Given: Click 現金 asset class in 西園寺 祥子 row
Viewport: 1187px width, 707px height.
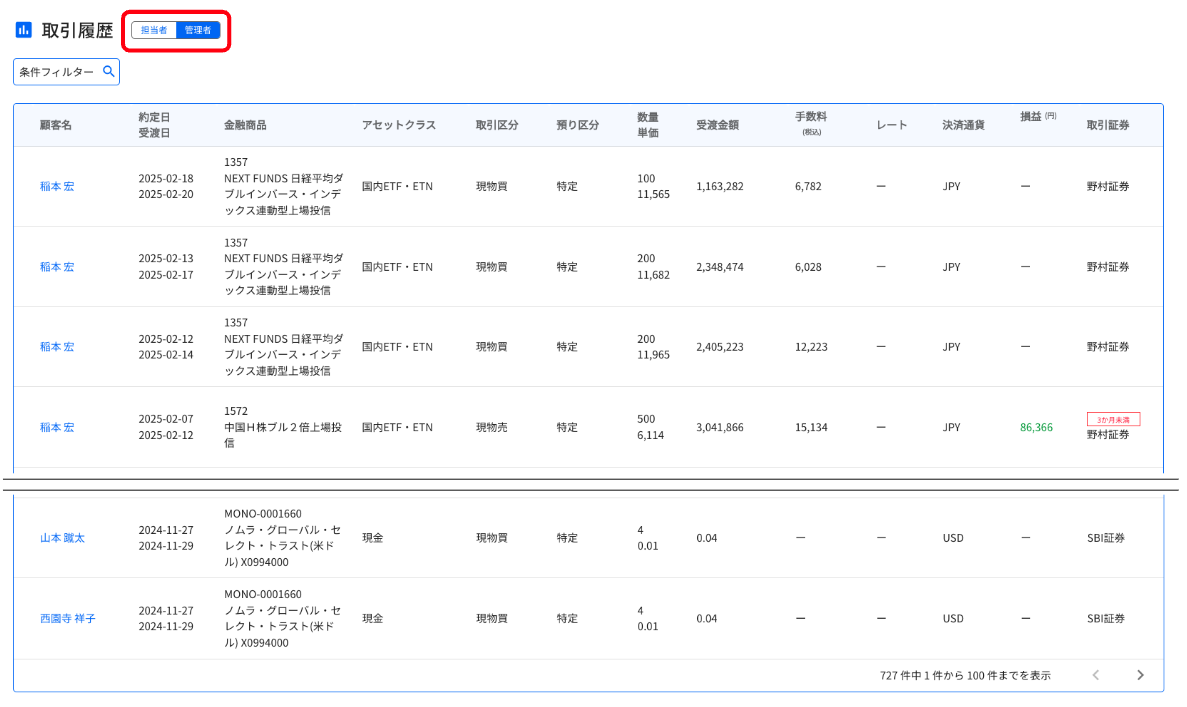Looking at the screenshot, I should pos(372,618).
